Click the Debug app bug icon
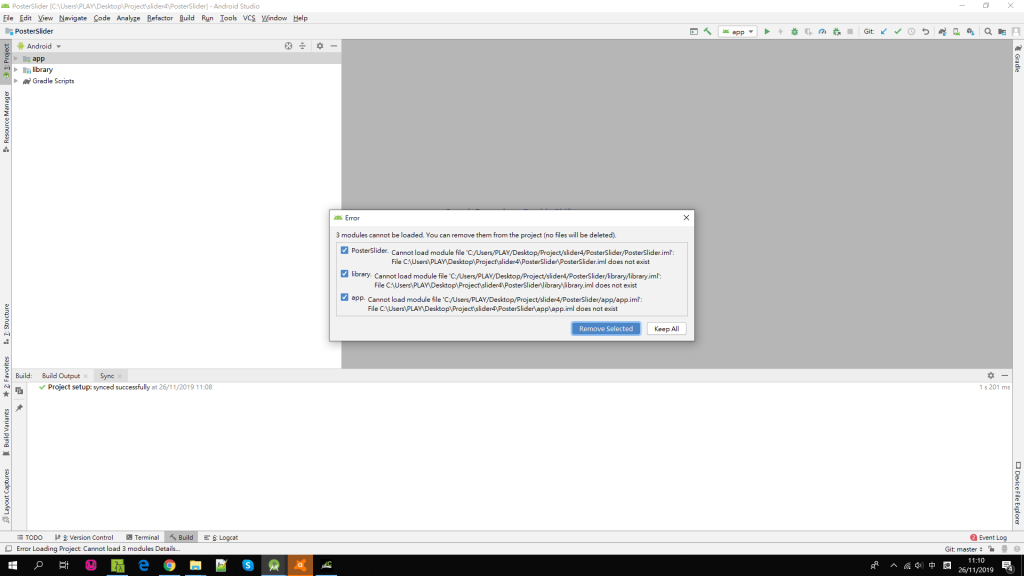The height and width of the screenshot is (576, 1024). (x=794, y=31)
